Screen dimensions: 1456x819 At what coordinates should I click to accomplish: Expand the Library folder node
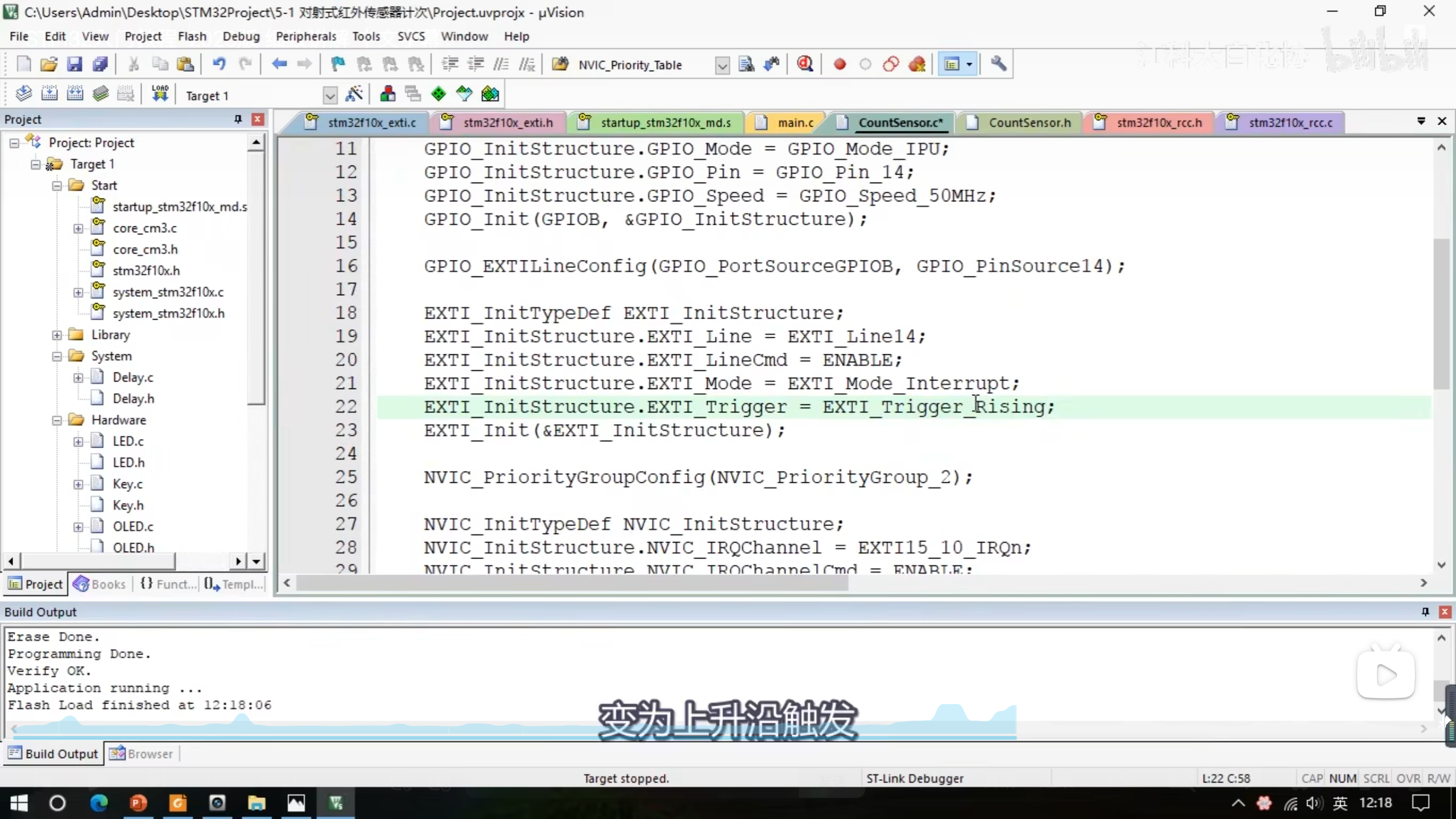point(57,335)
